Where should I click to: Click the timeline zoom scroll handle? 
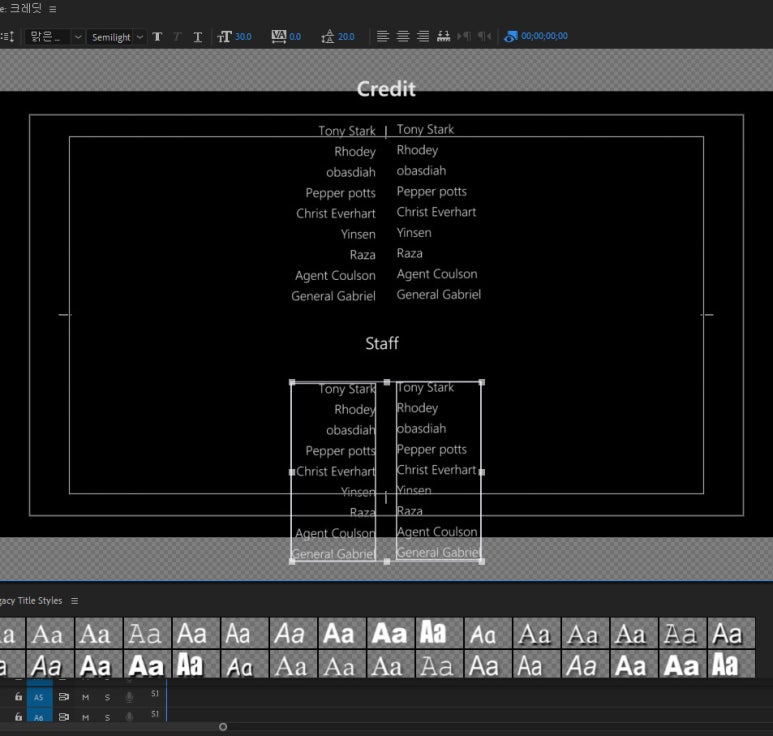click(223, 727)
